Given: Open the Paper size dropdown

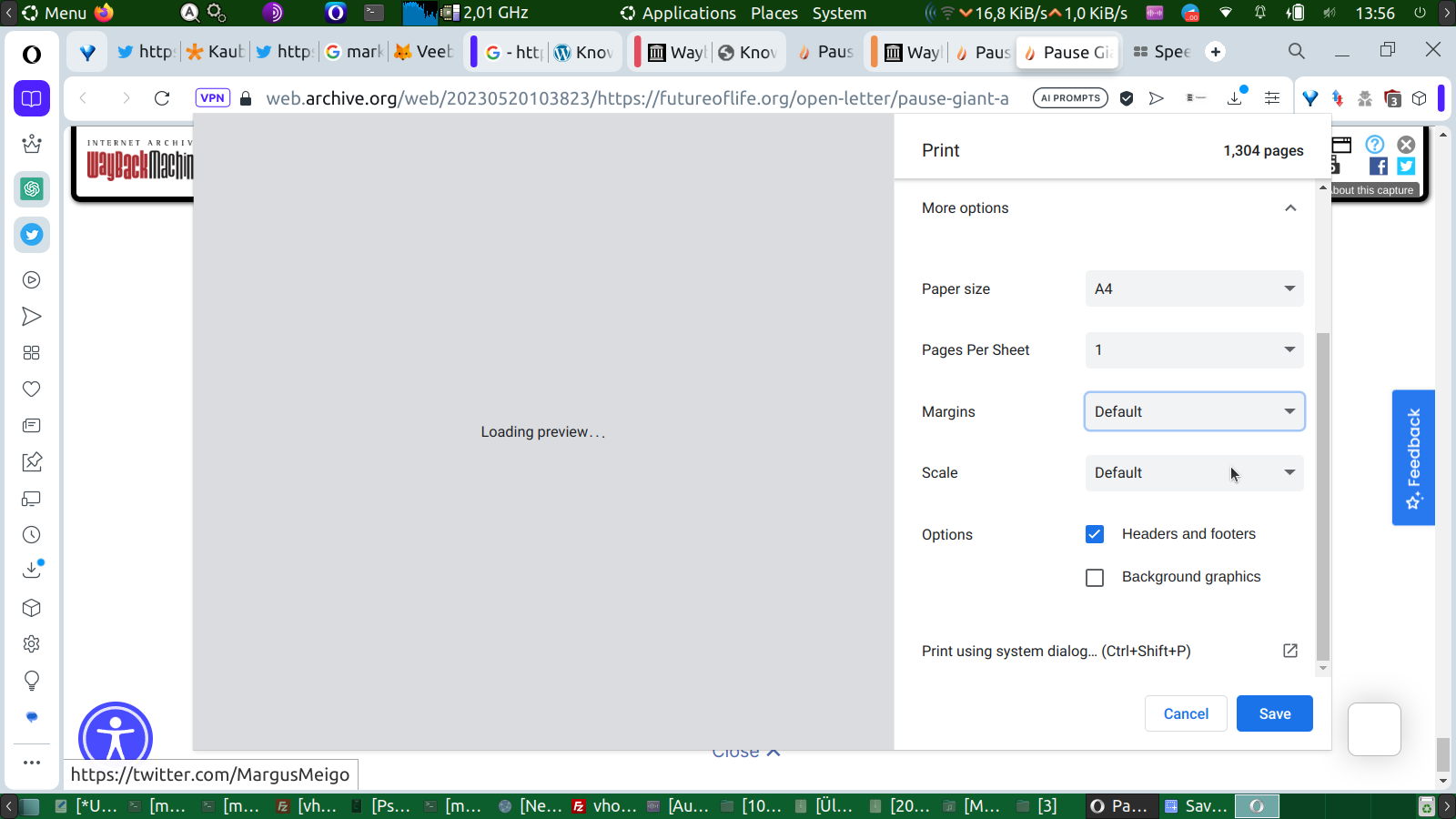Looking at the screenshot, I should [1195, 288].
